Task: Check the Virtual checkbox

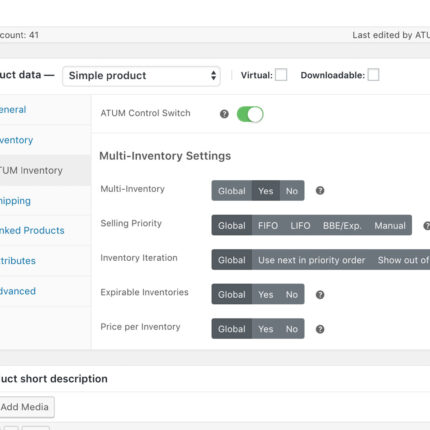Action: (281, 75)
